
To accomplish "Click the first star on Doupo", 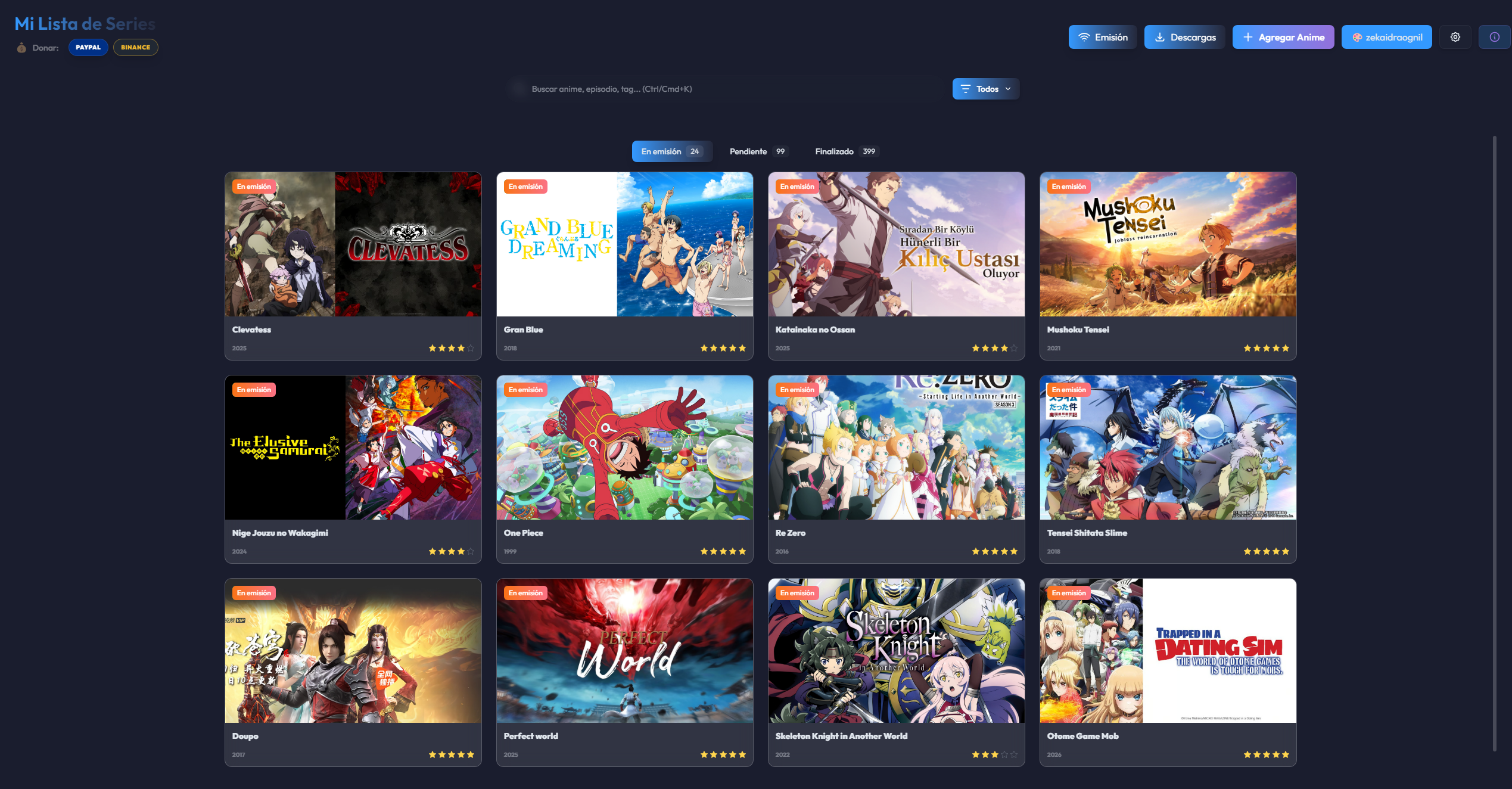I will pos(433,754).
